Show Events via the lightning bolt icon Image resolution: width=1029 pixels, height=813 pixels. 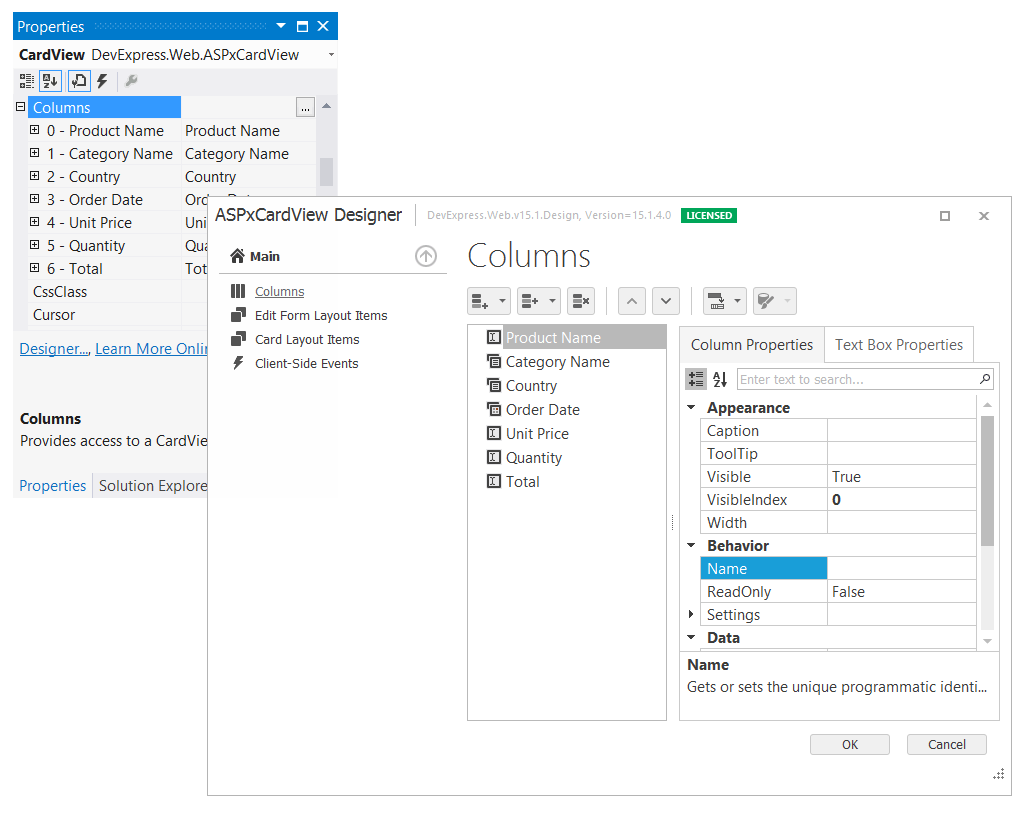(x=102, y=81)
